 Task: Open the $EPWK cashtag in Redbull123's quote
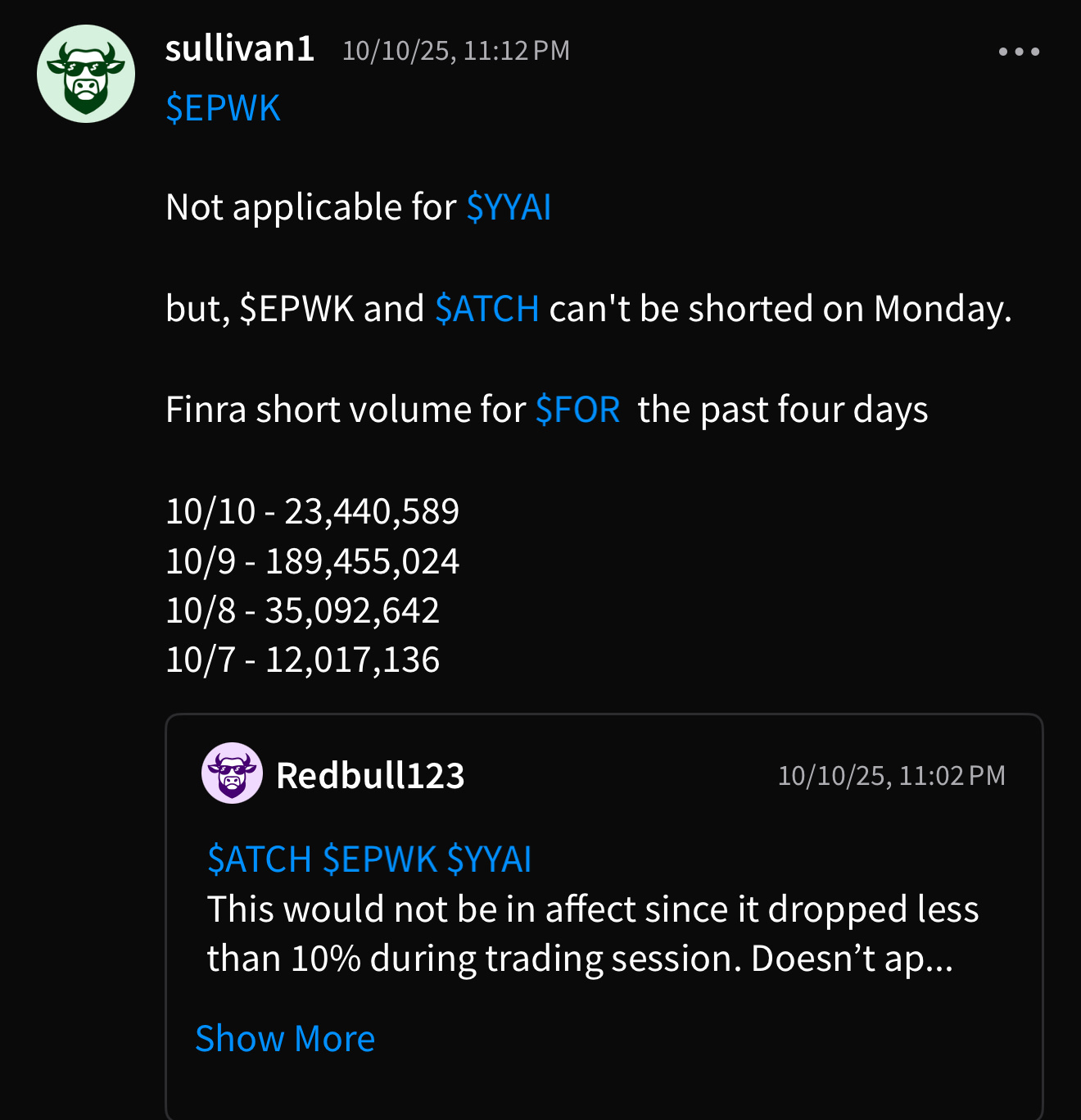380,859
